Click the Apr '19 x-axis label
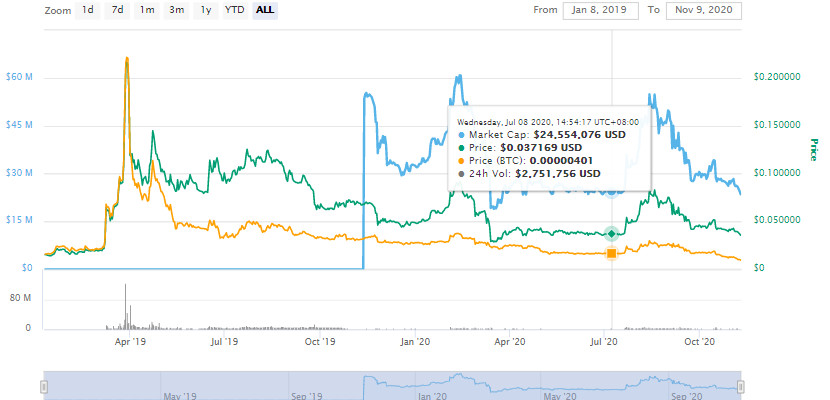 (x=130, y=342)
